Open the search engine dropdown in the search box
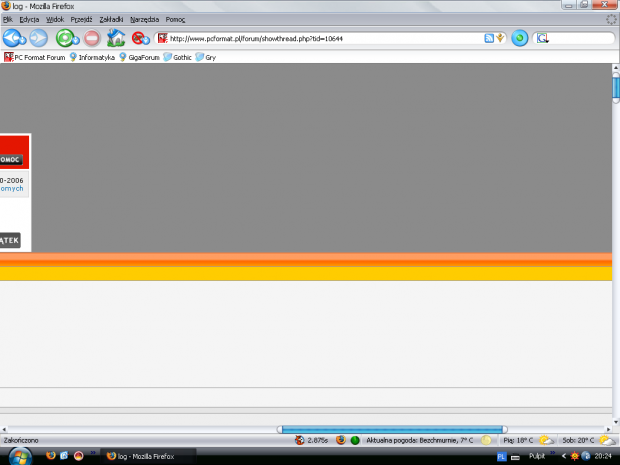 (542, 38)
